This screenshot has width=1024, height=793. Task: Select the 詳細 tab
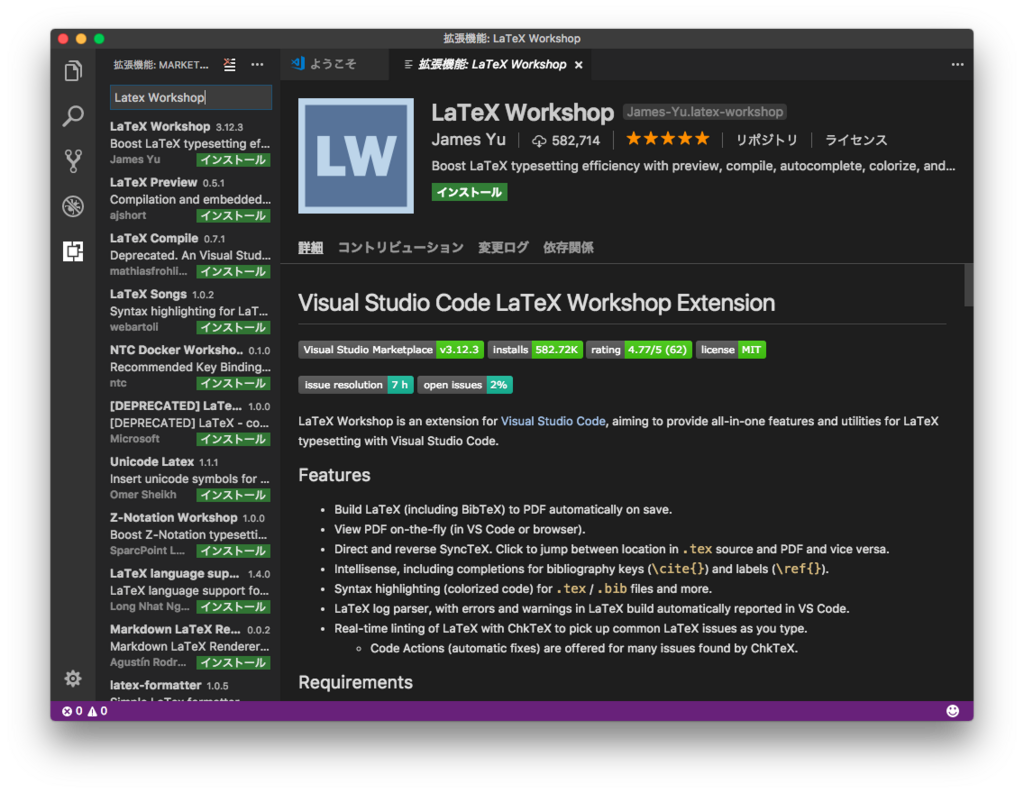pos(311,247)
